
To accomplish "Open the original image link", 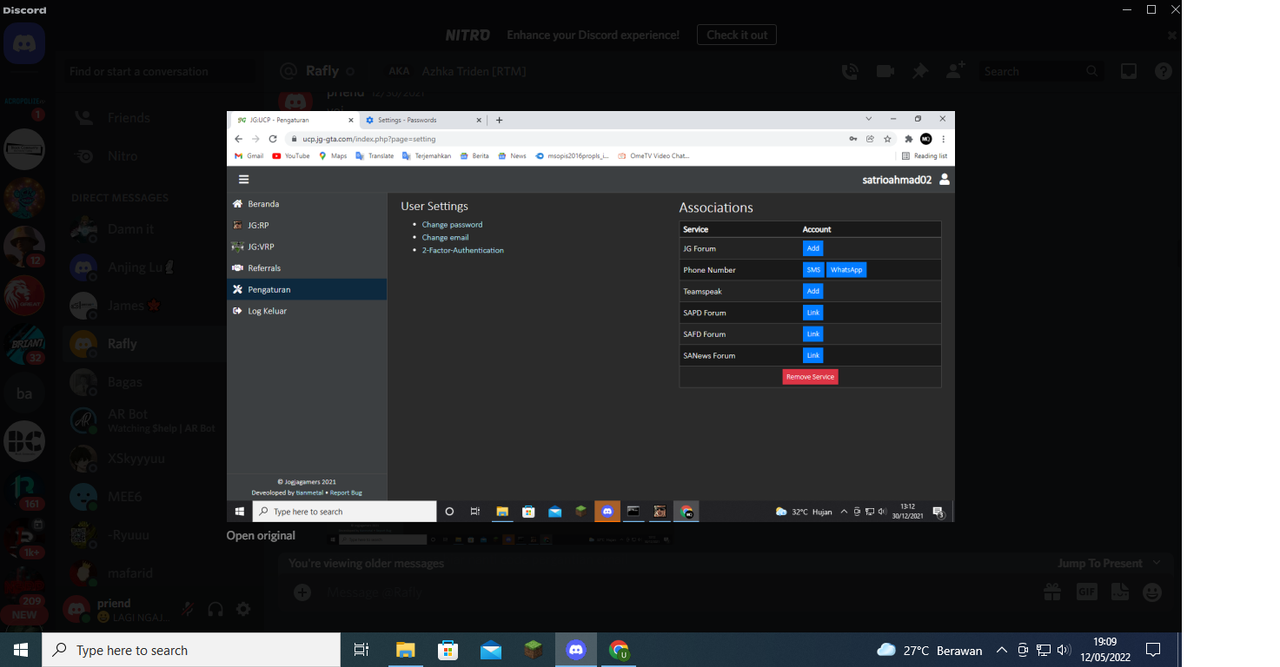I will [261, 536].
